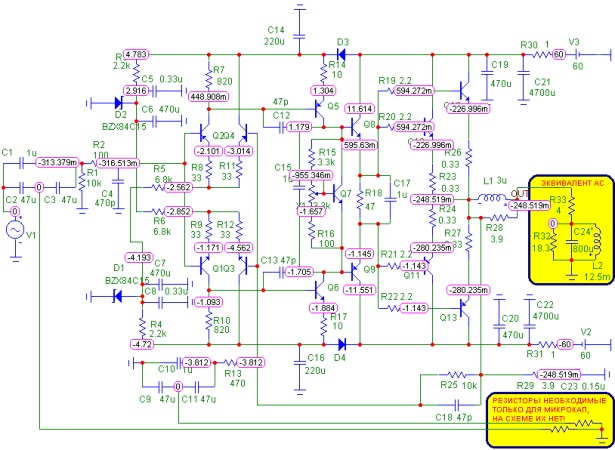Screen dimensions: 615x450
Task: Select transistor Q5 symbol
Action: [320, 111]
